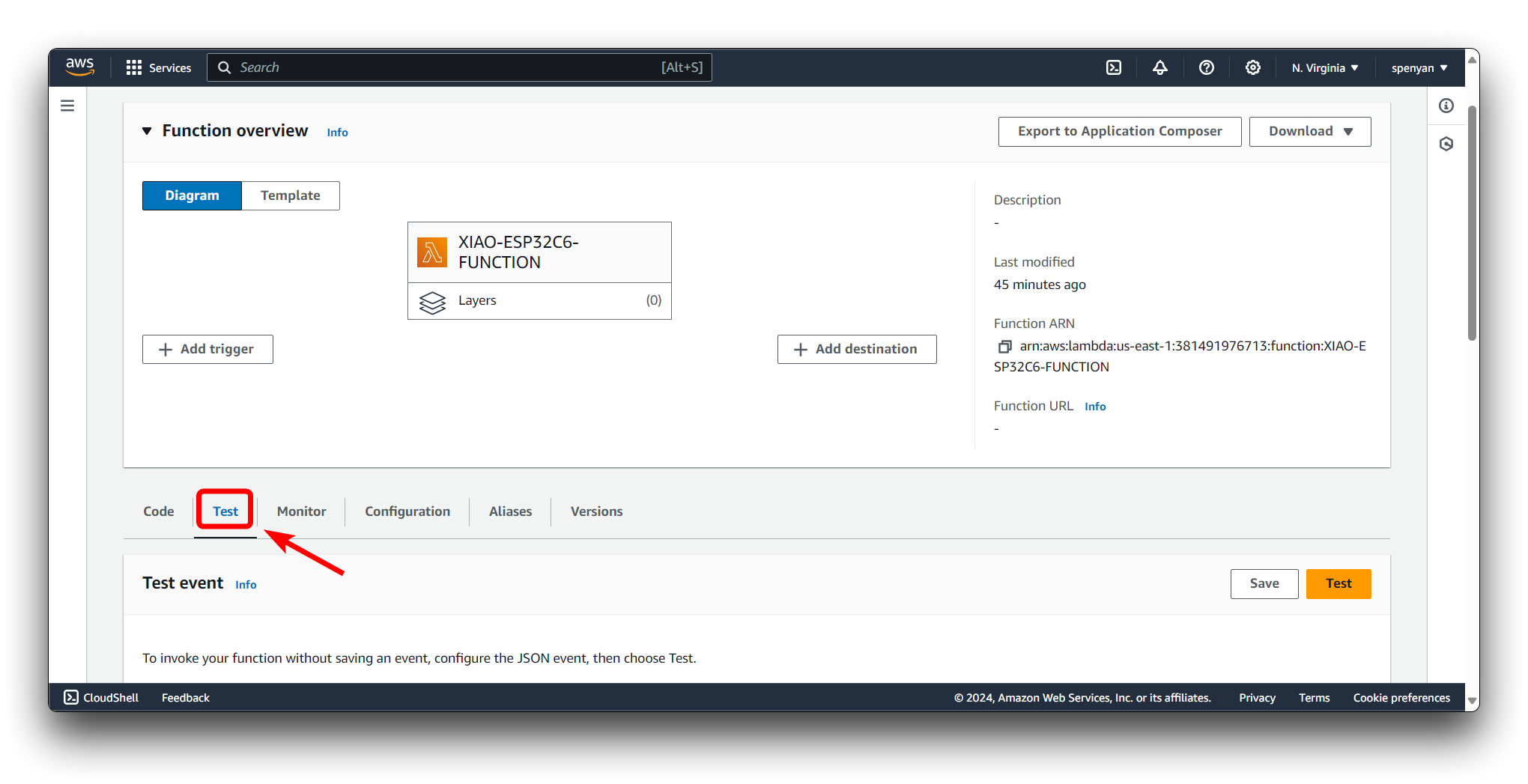Click the Lambda function icon in the diagram

432,252
